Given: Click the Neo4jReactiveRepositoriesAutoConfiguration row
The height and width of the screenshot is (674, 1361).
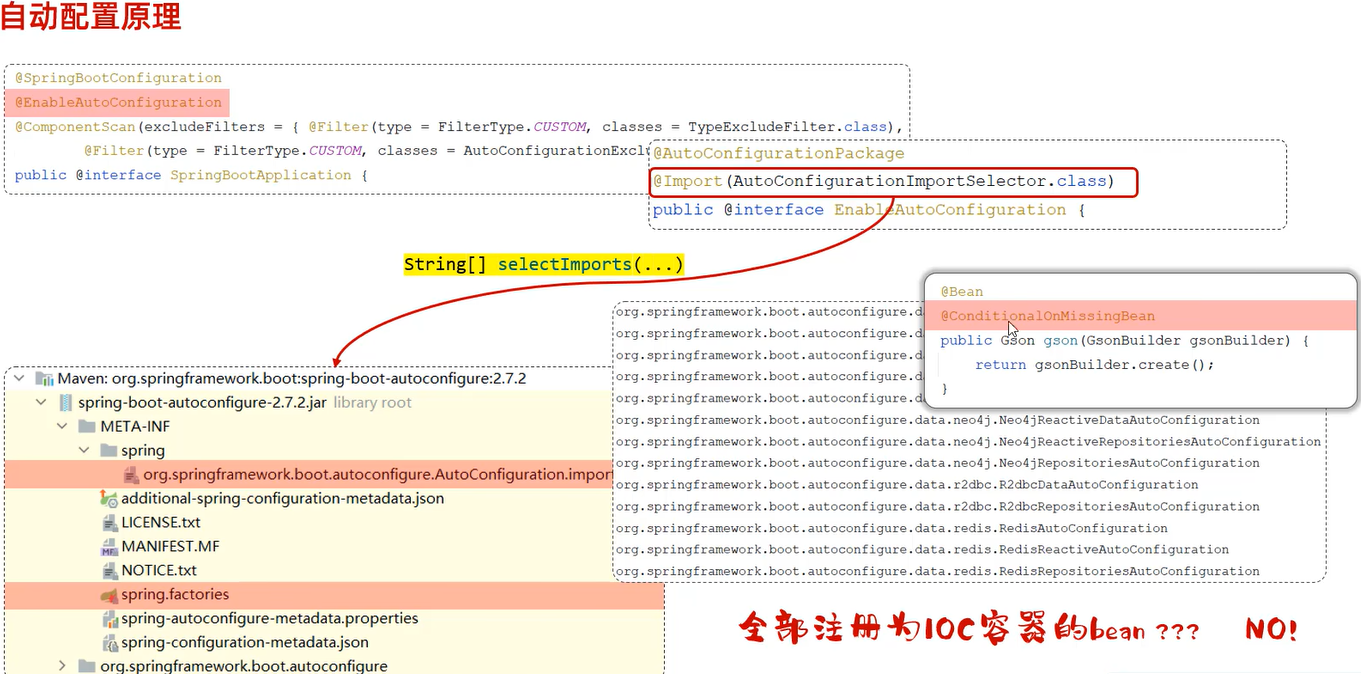Looking at the screenshot, I should [x=968, y=442].
